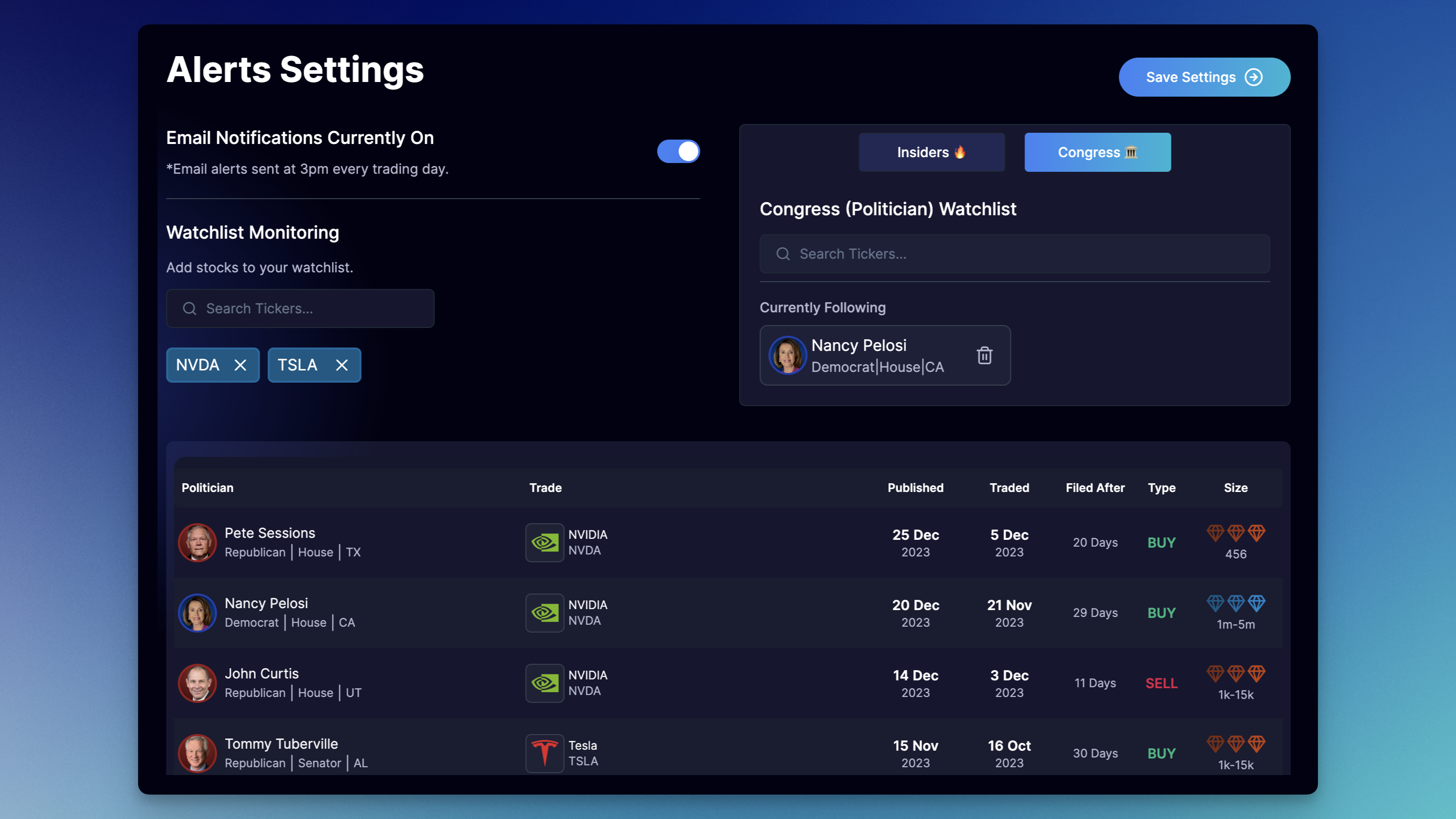1456x819 pixels.
Task: Click the Published column header
Action: 915,488
